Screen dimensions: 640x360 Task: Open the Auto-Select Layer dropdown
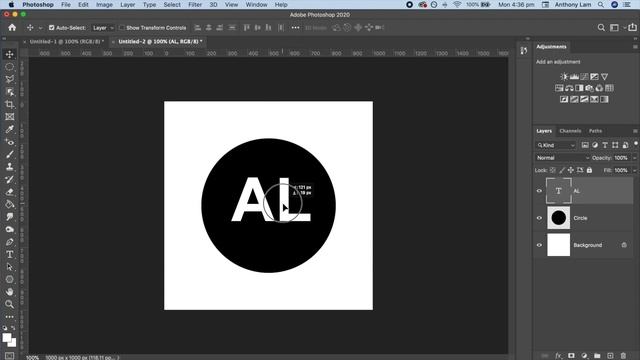tap(102, 28)
